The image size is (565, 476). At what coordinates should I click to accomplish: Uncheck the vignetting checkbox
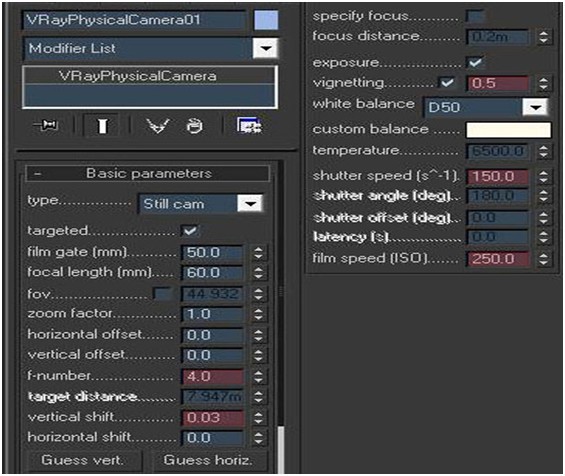coord(447,83)
